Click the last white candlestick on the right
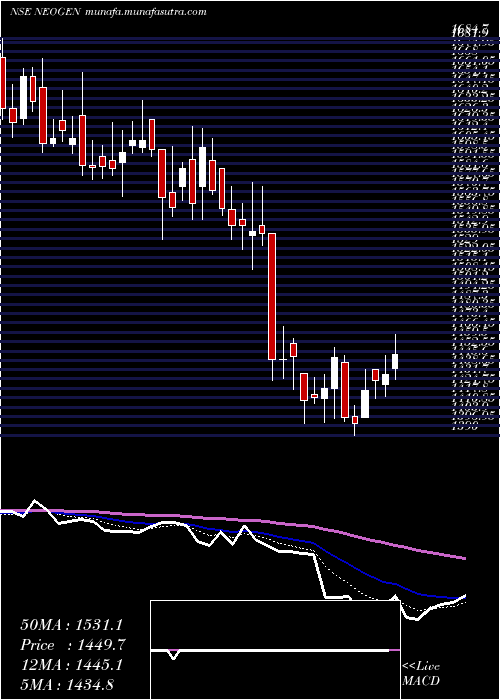This screenshot has width=500, height=700. [x=395, y=361]
